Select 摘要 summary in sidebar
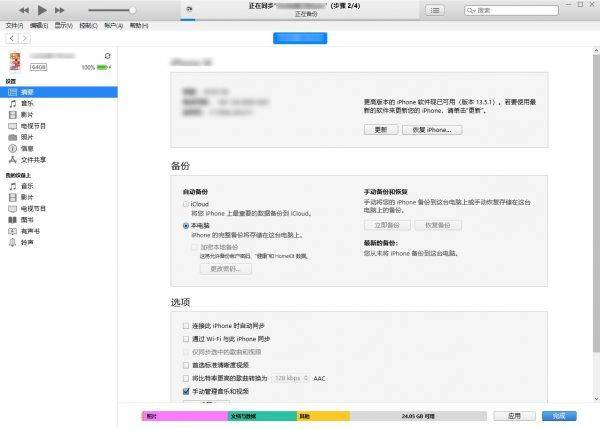The image size is (600, 429). point(59,92)
